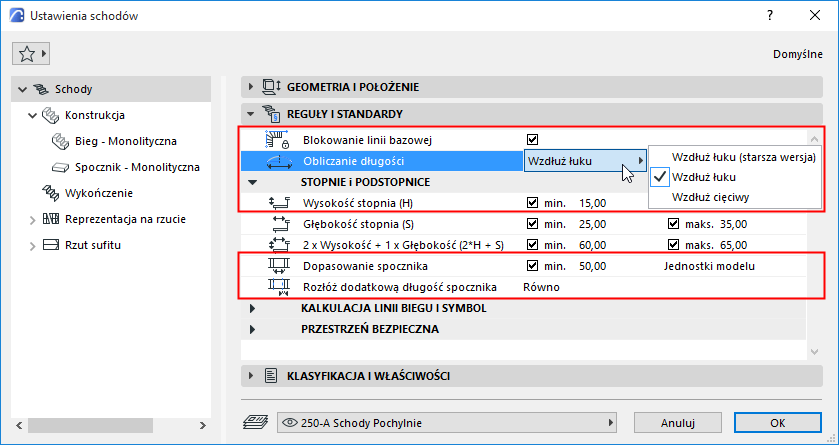Viewport: 839px width, 445px height.
Task: Click the Anuluj button
Action: coord(678,423)
